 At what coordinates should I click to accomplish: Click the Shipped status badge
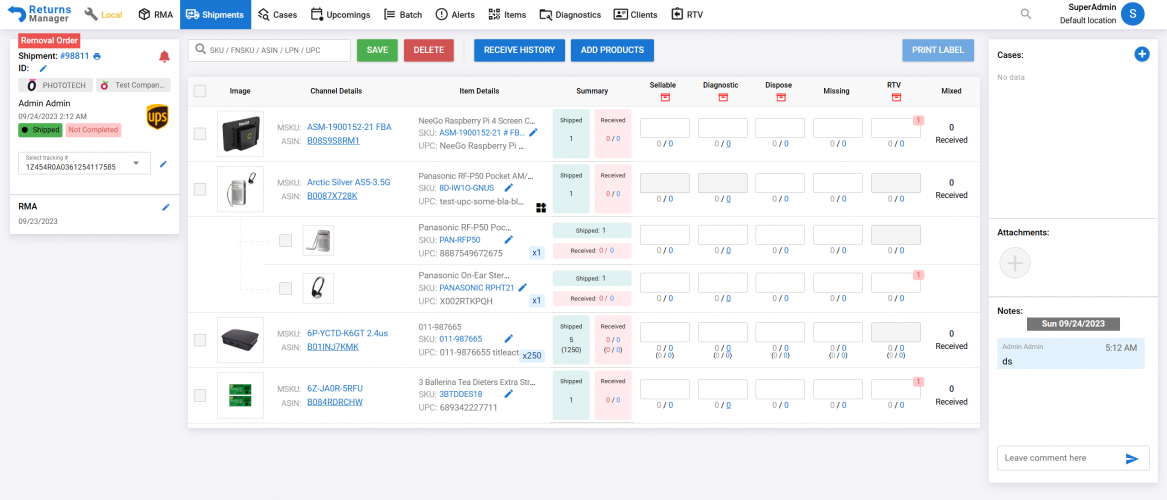[x=40, y=129]
